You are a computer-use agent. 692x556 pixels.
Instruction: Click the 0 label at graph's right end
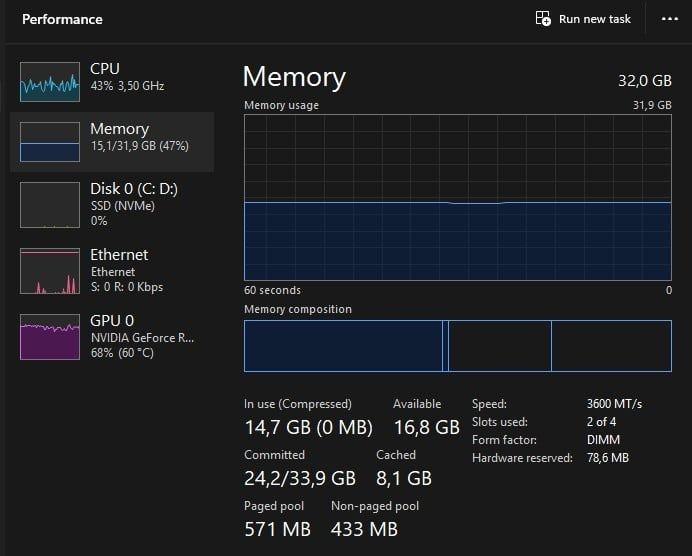point(669,290)
